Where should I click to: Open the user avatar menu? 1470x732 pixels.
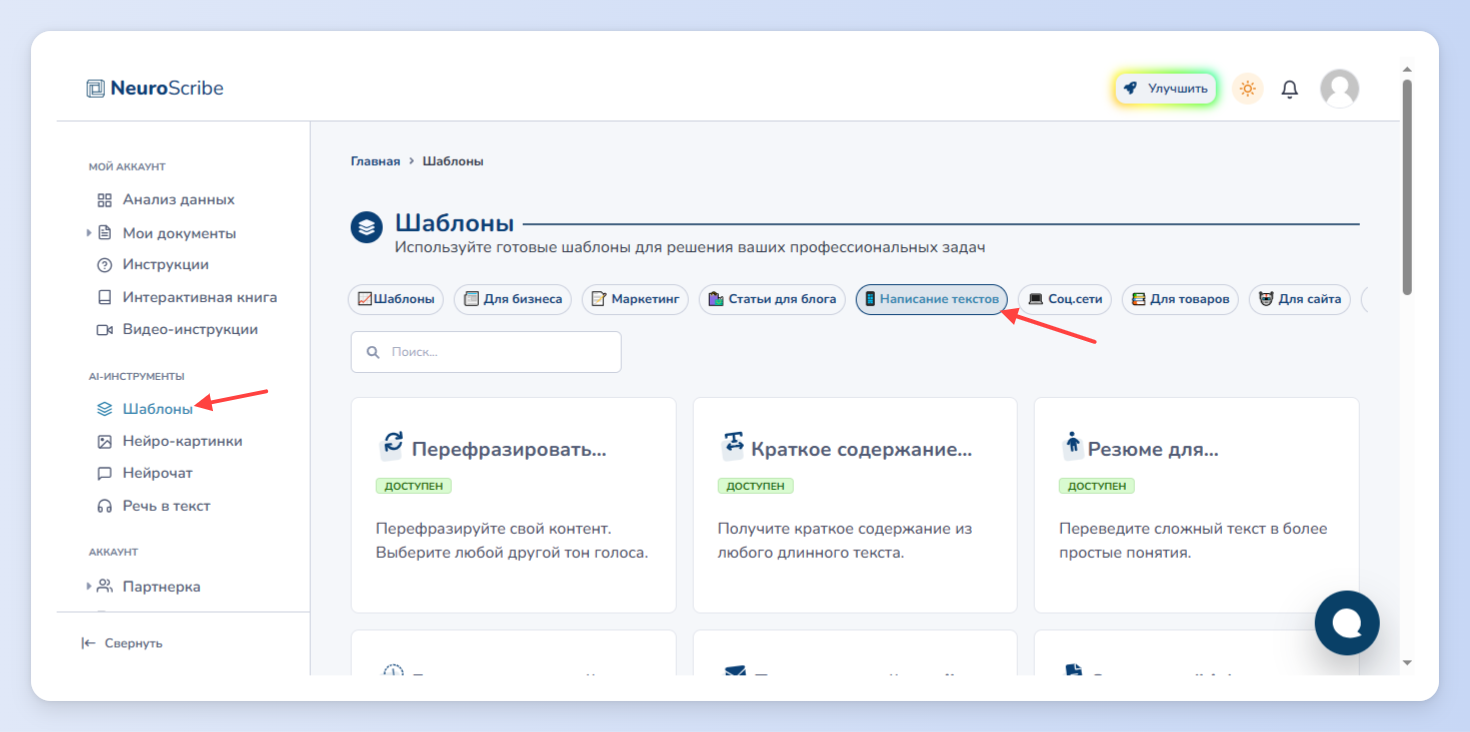(1339, 89)
